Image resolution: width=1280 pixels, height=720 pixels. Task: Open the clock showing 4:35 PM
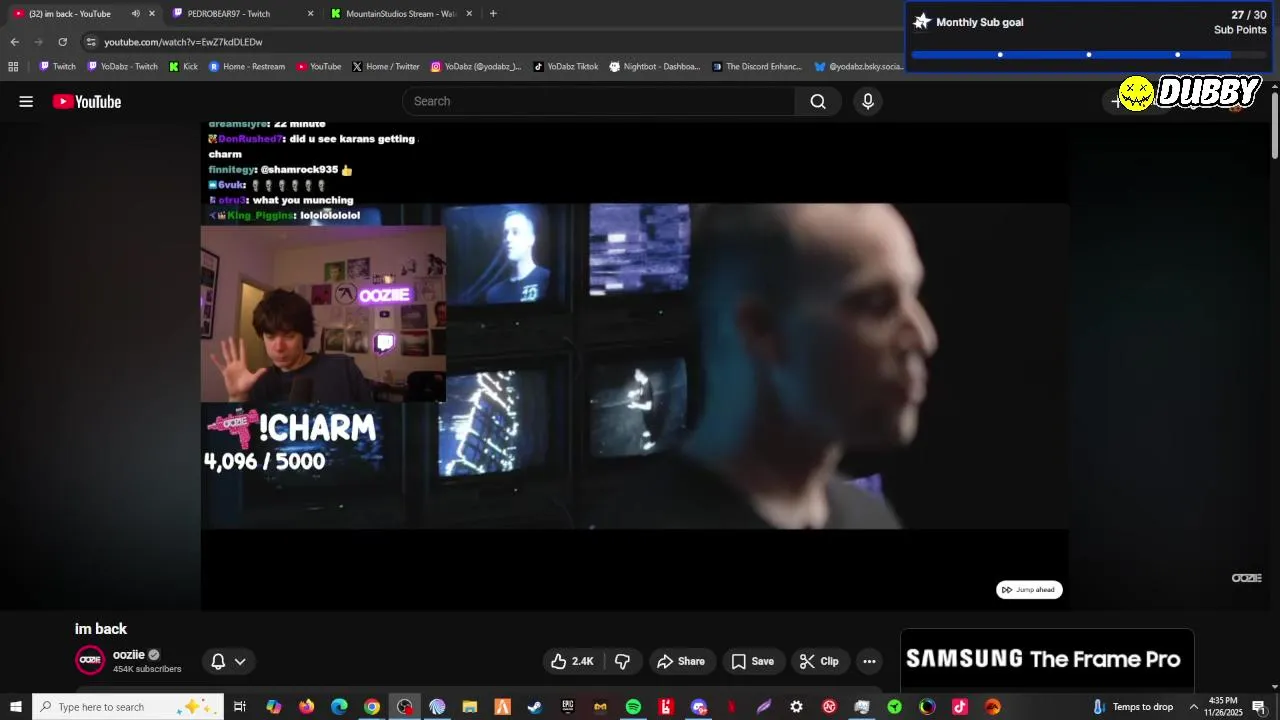tap(1223, 707)
